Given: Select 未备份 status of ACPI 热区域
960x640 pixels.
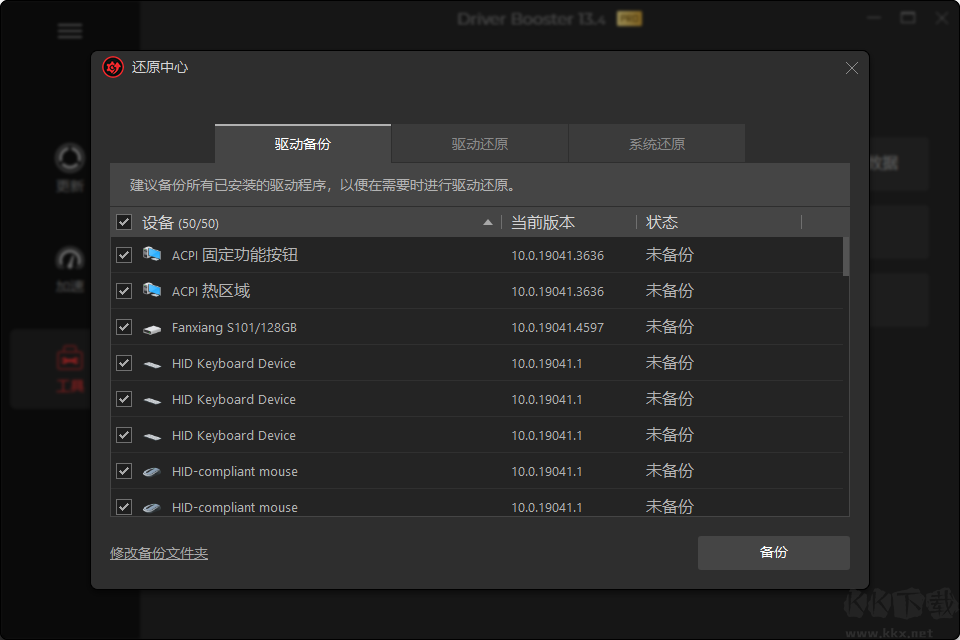Looking at the screenshot, I should point(669,290).
